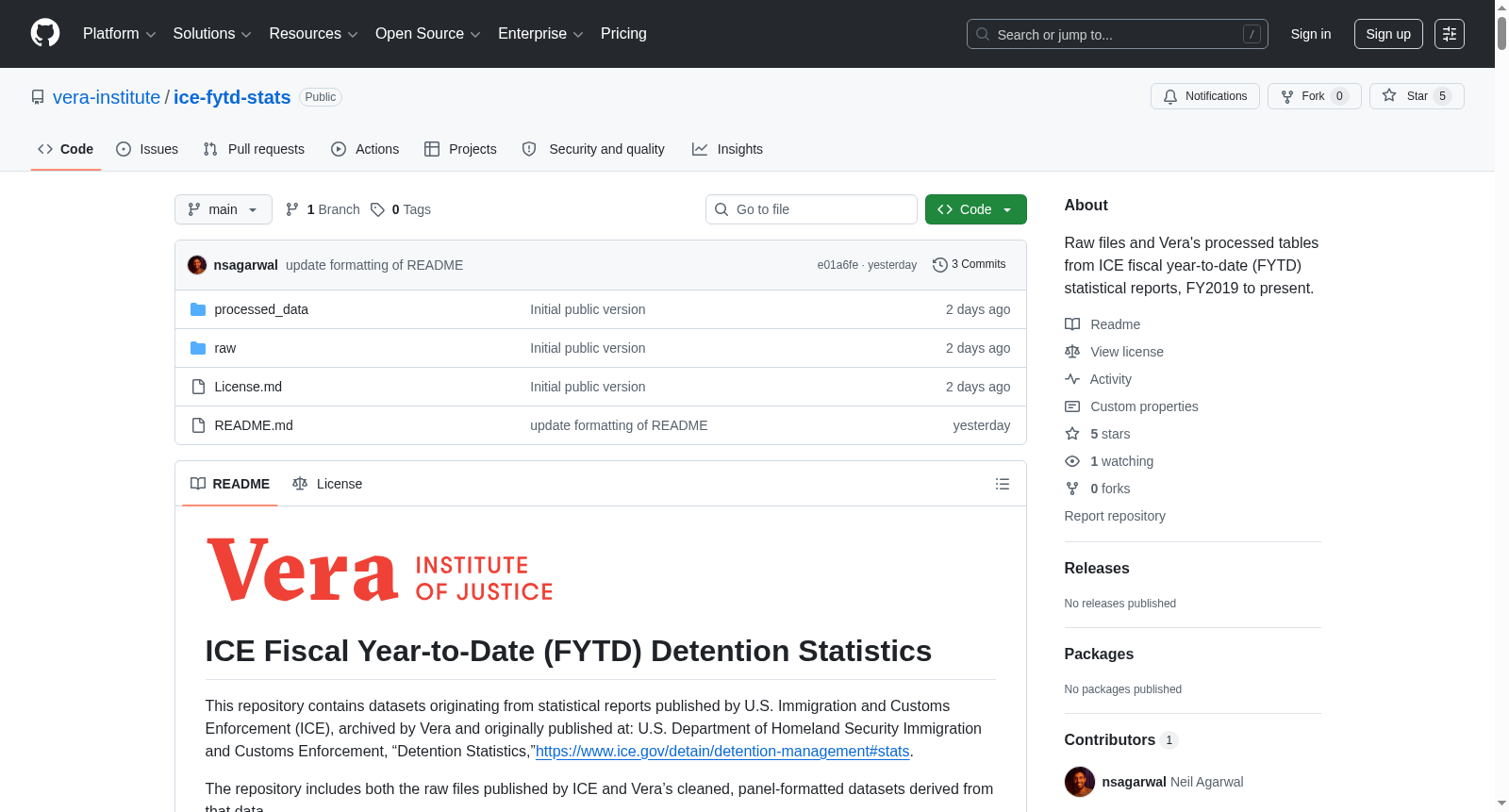Open the GitHub homepage logo
This screenshot has width=1509, height=812.
pos(45,33)
